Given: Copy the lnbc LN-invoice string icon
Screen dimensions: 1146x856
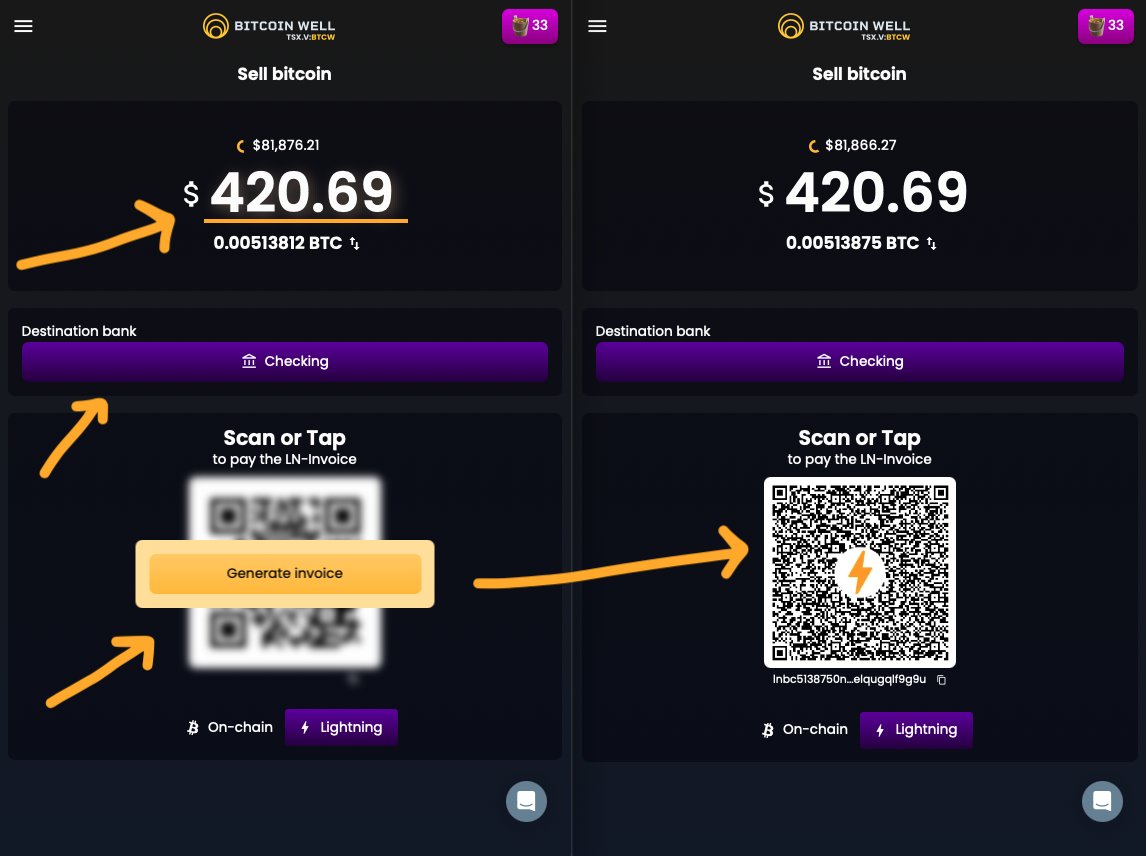Looking at the screenshot, I should pos(941,680).
